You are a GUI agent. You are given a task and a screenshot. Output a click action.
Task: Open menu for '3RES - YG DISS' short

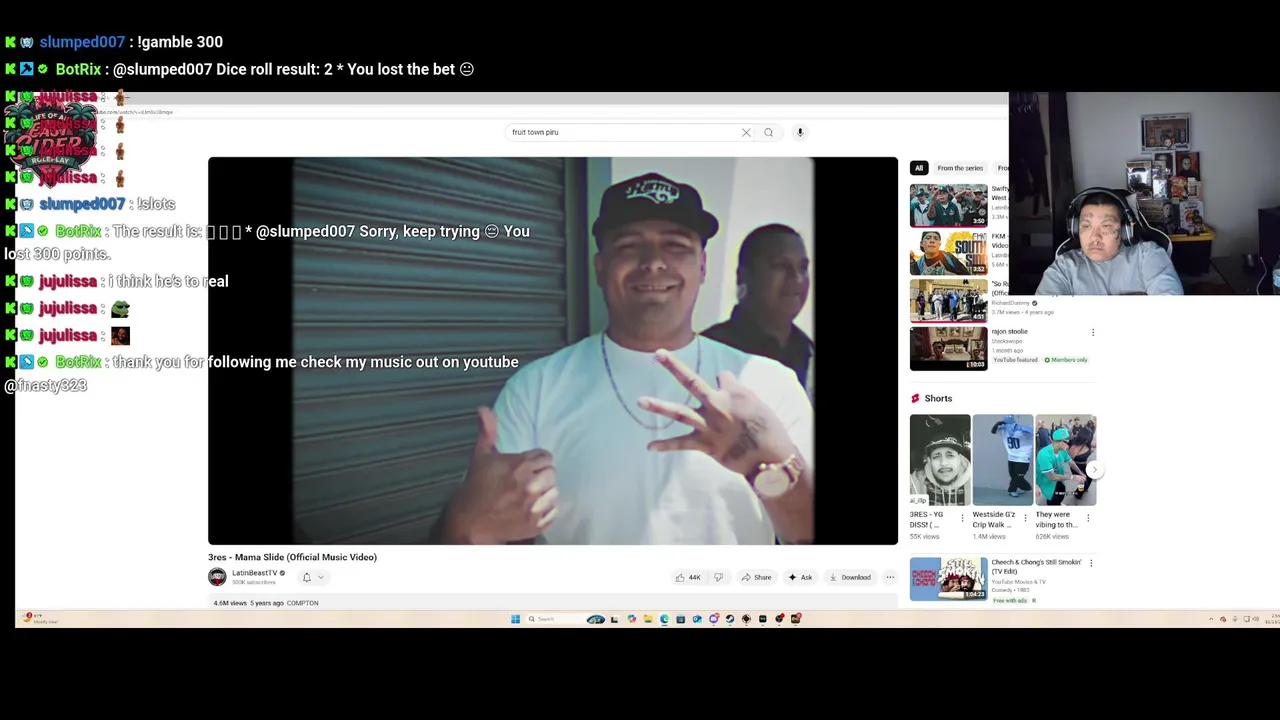[962, 518]
